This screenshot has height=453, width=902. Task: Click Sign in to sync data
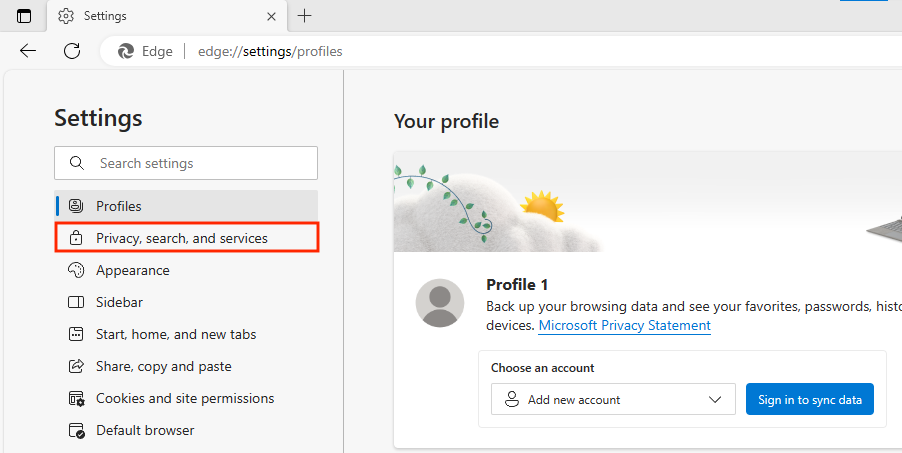click(x=809, y=400)
